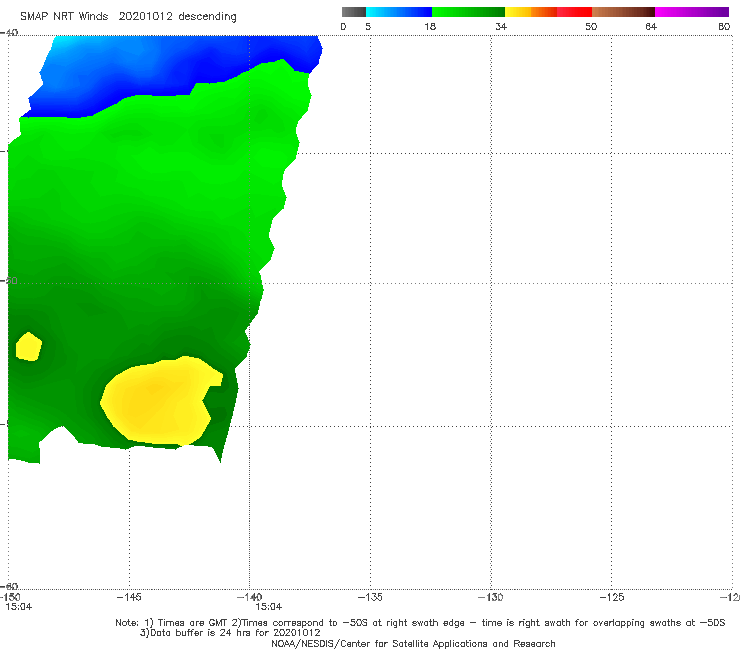Image resolution: width=740 pixels, height=650 pixels.
Task: Click the date "20201012" in the title
Action: click(145, 16)
